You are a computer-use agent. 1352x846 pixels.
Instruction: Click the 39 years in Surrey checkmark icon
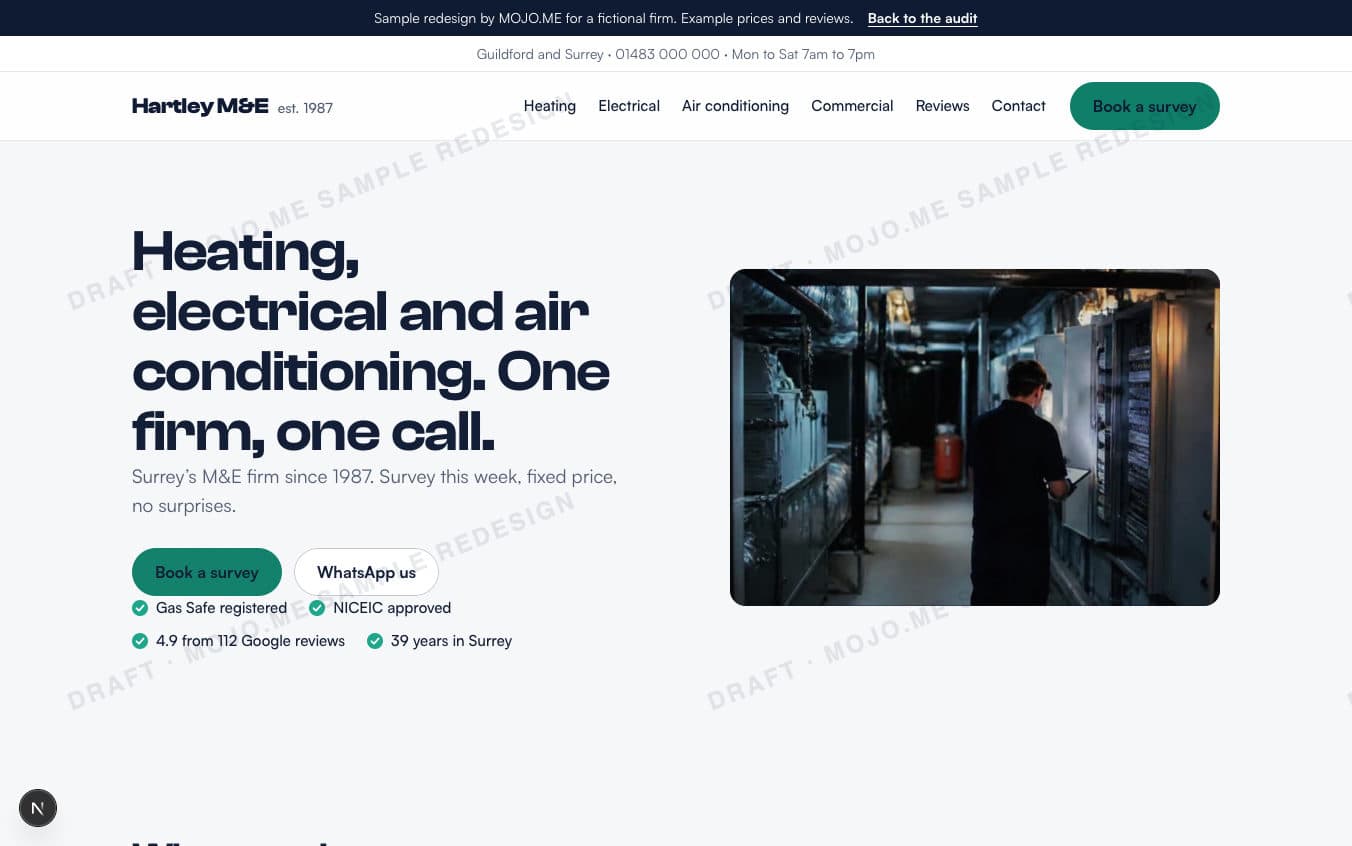tap(375, 641)
